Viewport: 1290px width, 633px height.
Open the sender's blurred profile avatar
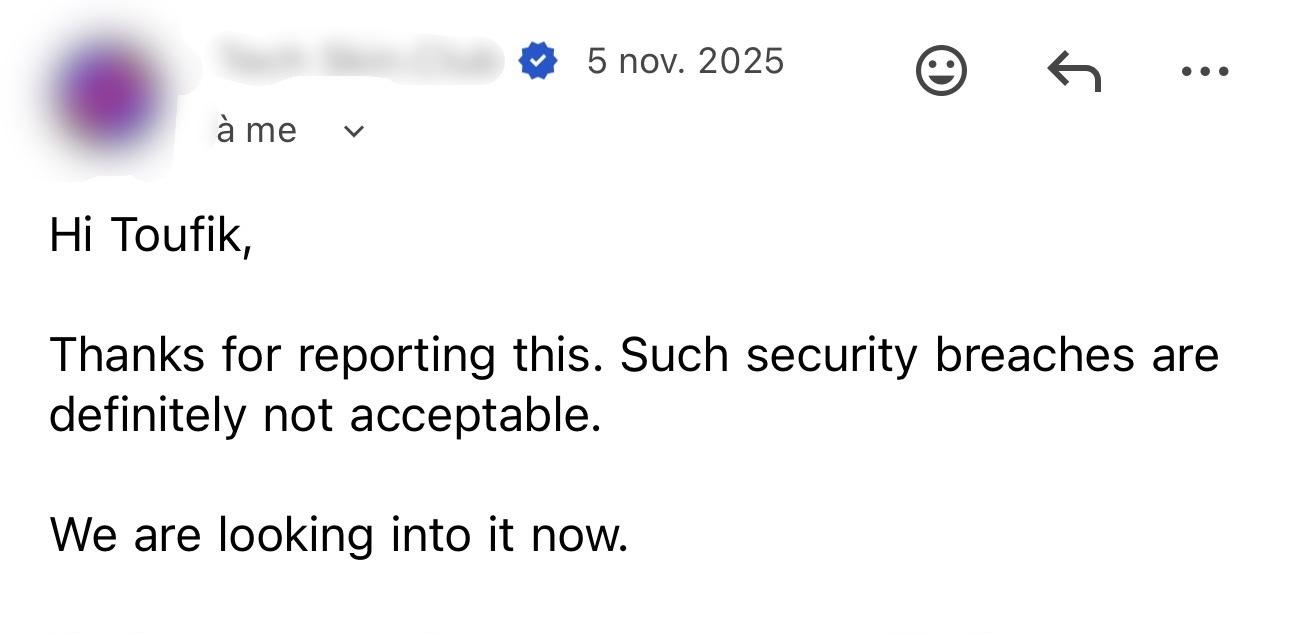(110, 98)
